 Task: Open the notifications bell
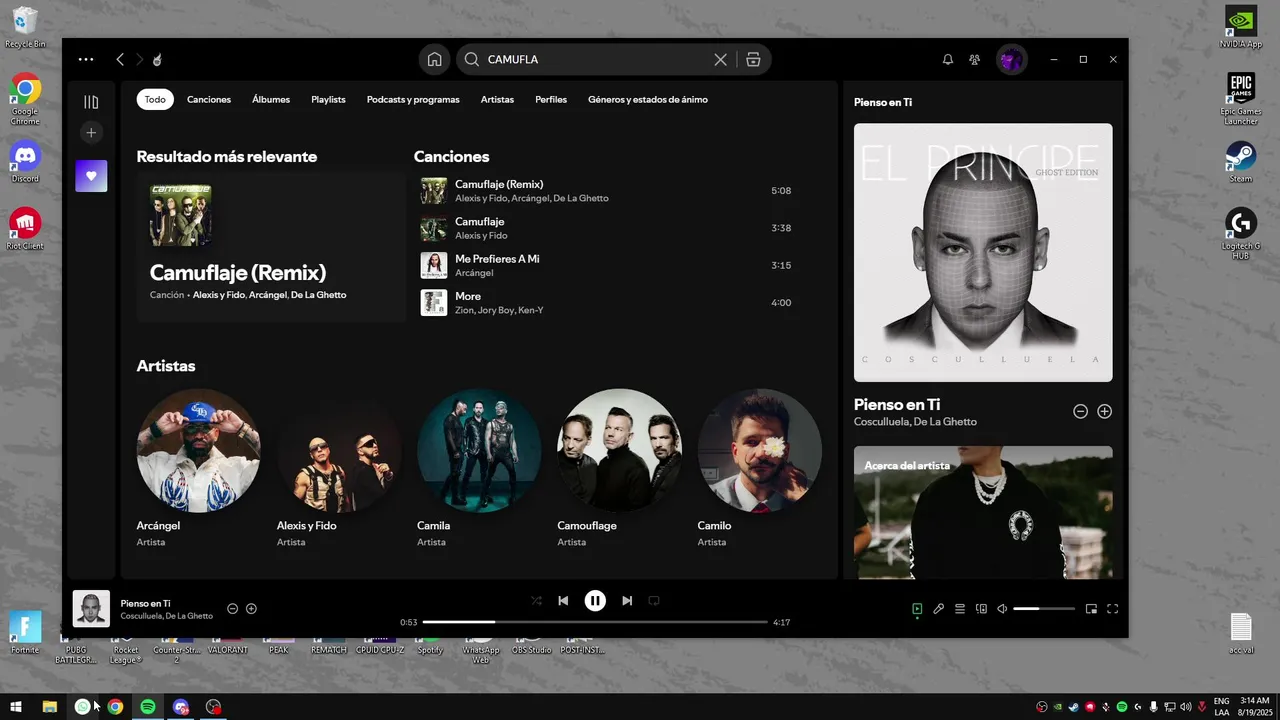tap(948, 59)
